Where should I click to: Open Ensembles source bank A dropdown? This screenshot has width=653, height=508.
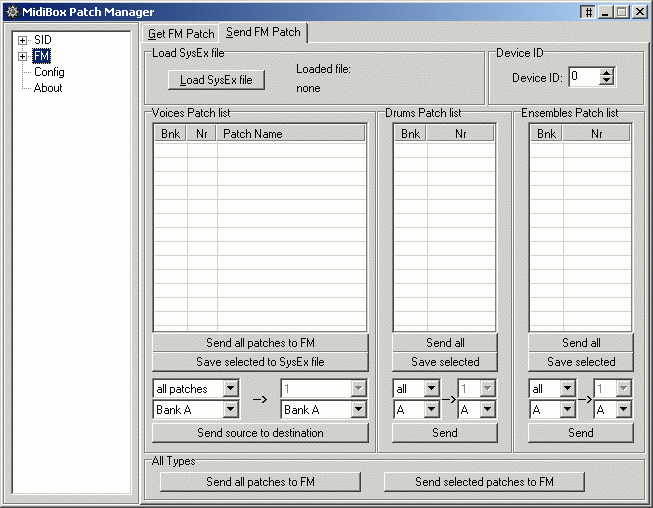coord(568,410)
